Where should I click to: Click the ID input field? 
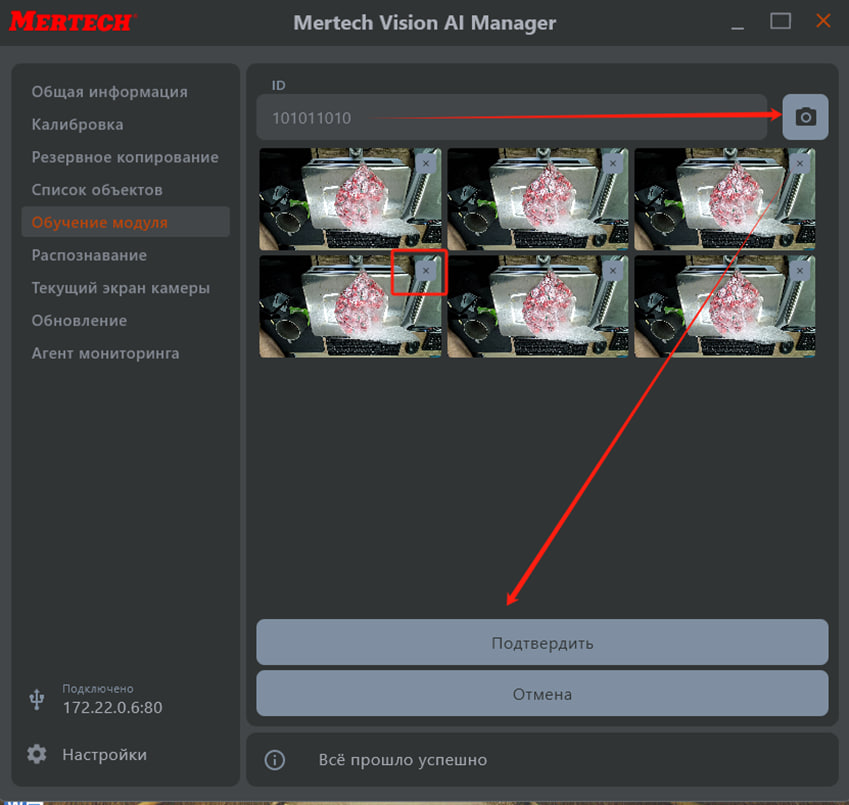(510, 118)
